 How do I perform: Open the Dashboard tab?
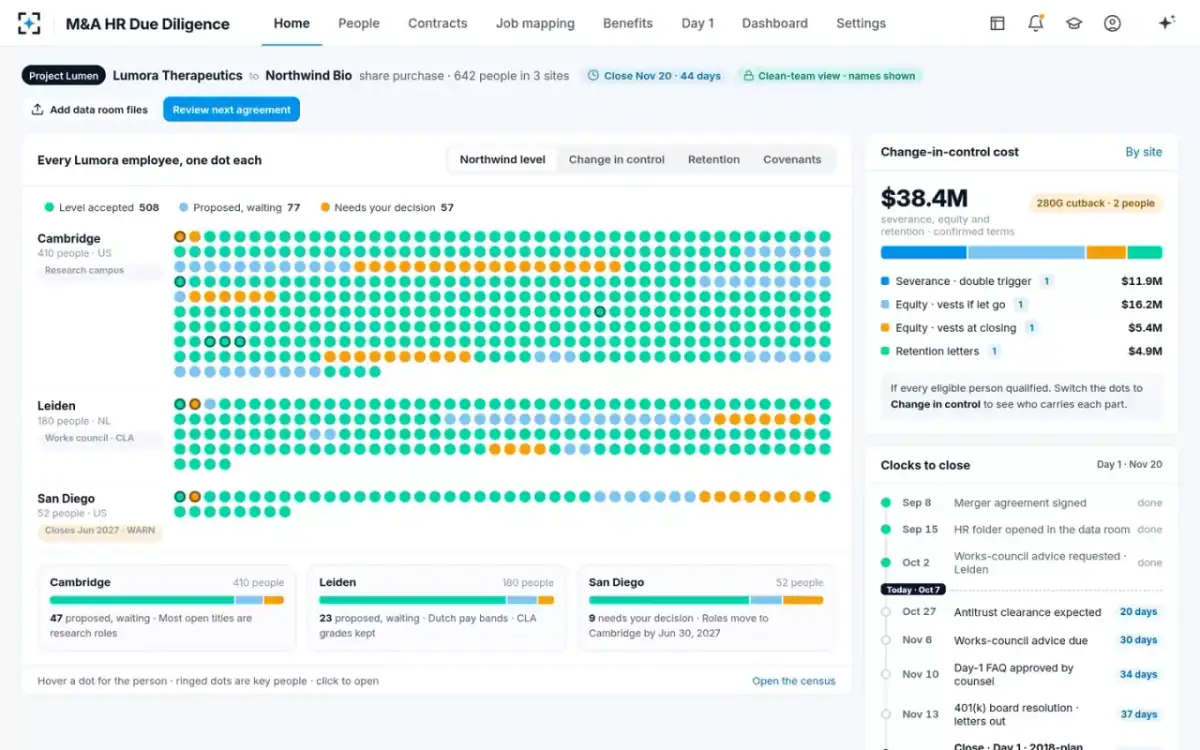coord(775,23)
